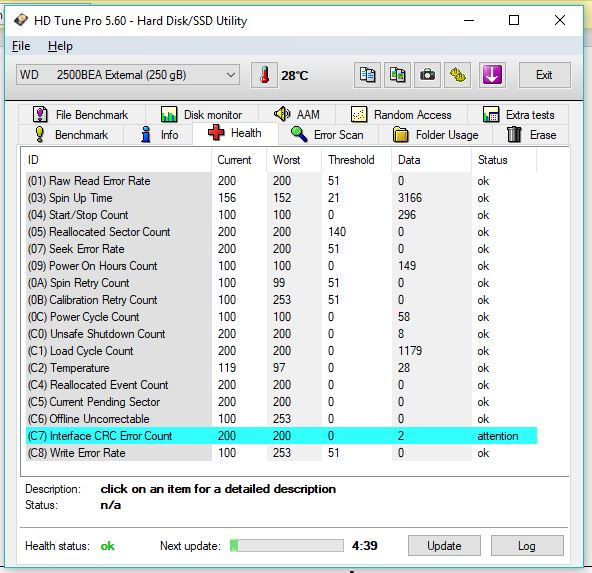Switch to the AAM tab

pyautogui.click(x=297, y=114)
